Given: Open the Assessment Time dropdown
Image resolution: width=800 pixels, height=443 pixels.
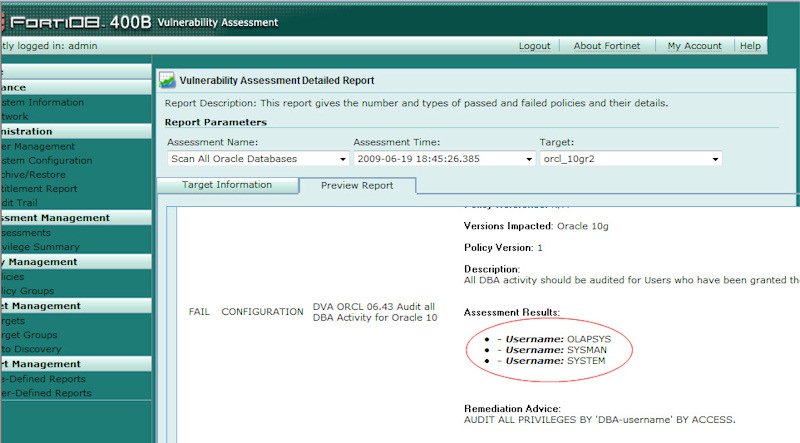Looking at the screenshot, I should pyautogui.click(x=444, y=159).
